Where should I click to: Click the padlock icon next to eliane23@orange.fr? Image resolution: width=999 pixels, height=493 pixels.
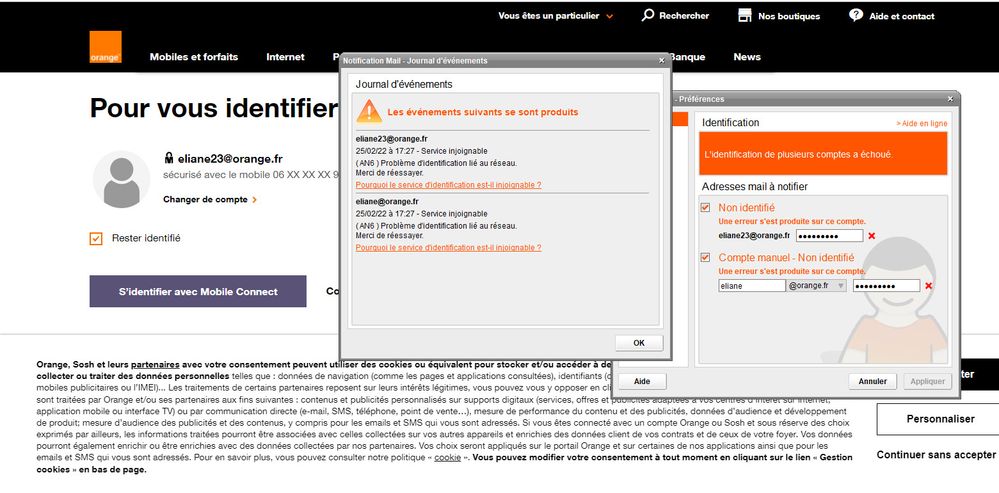click(x=169, y=159)
